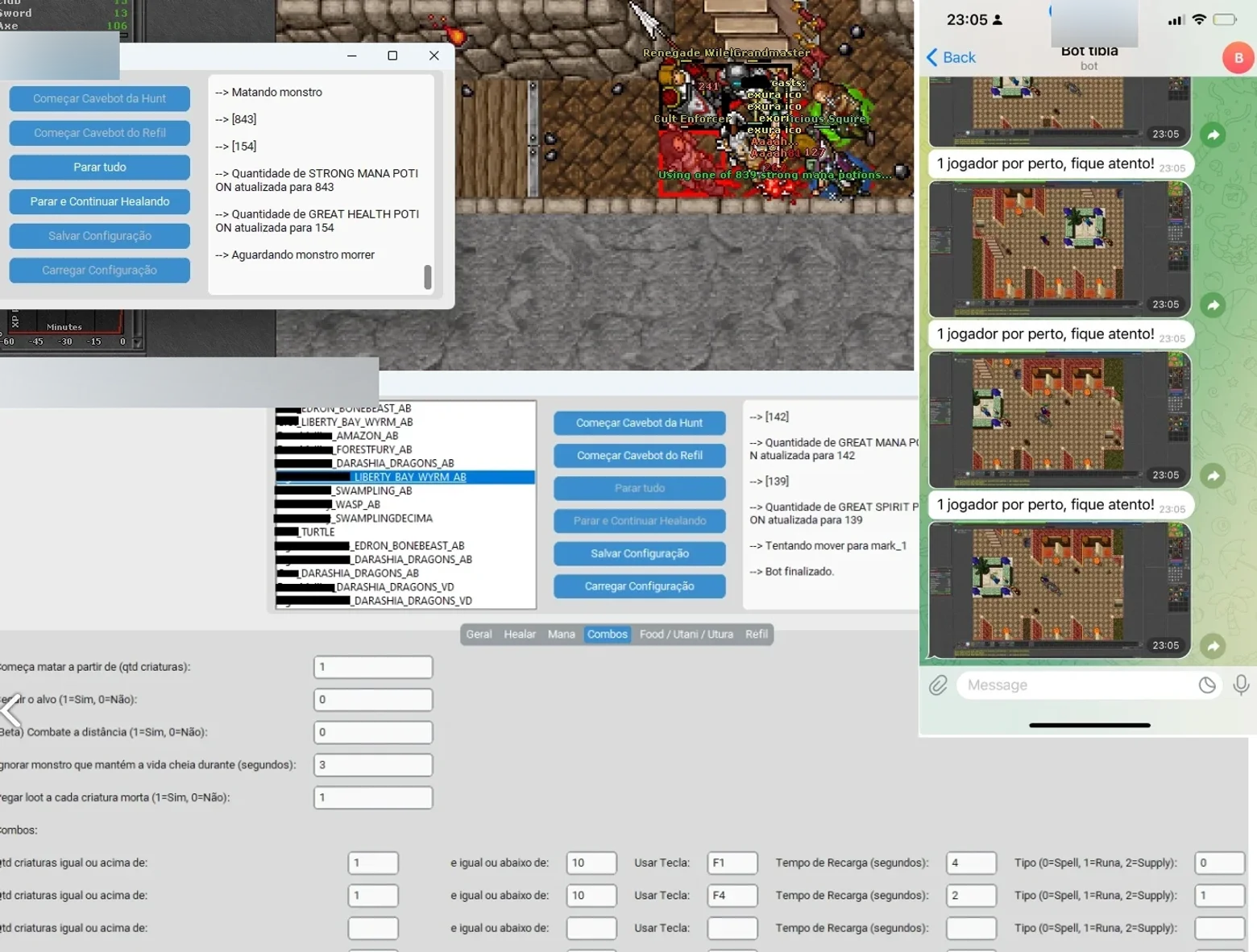
Task: Open the sticker icon inside the Message field
Action: (x=1206, y=685)
